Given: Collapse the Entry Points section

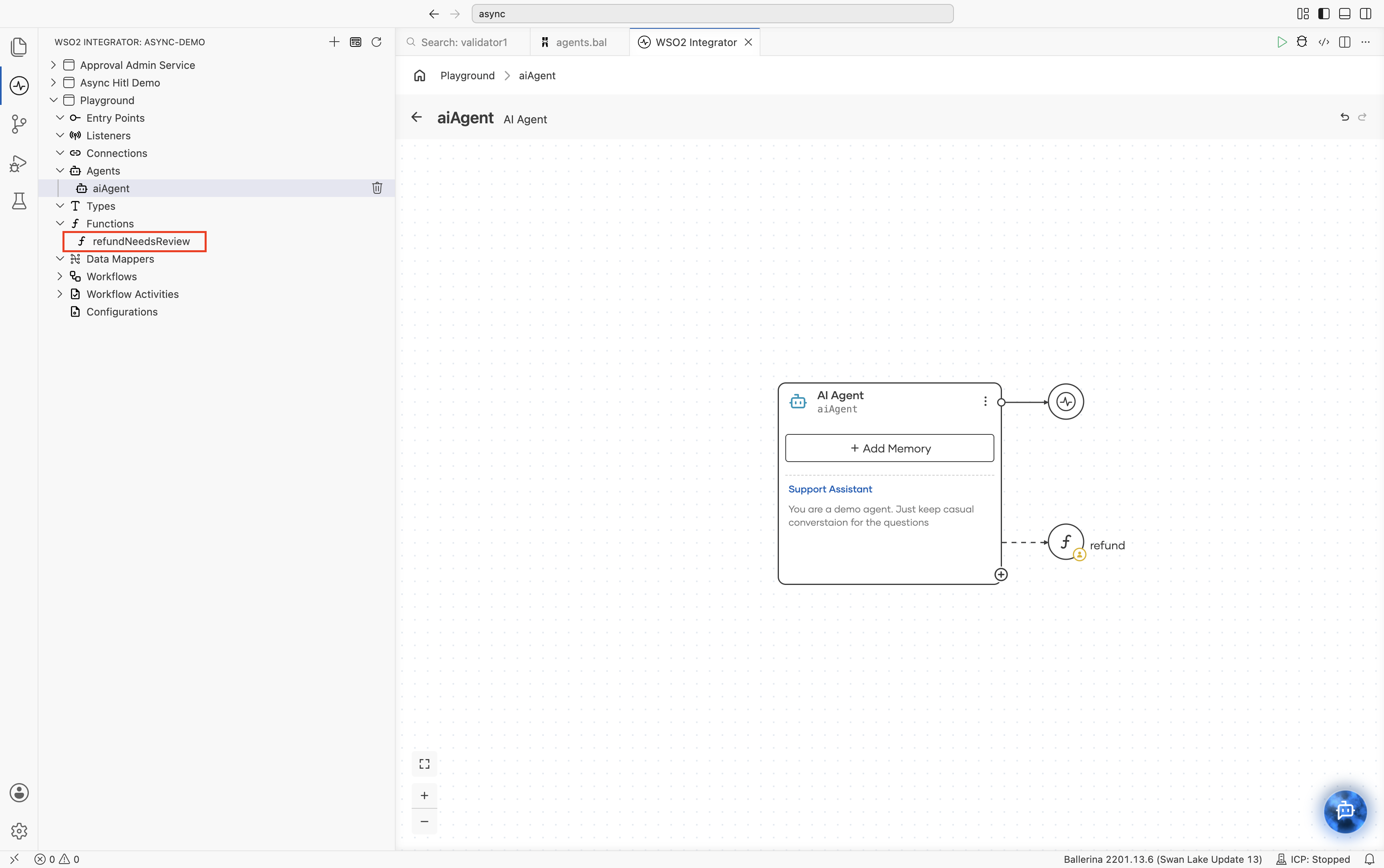Looking at the screenshot, I should 60,118.
